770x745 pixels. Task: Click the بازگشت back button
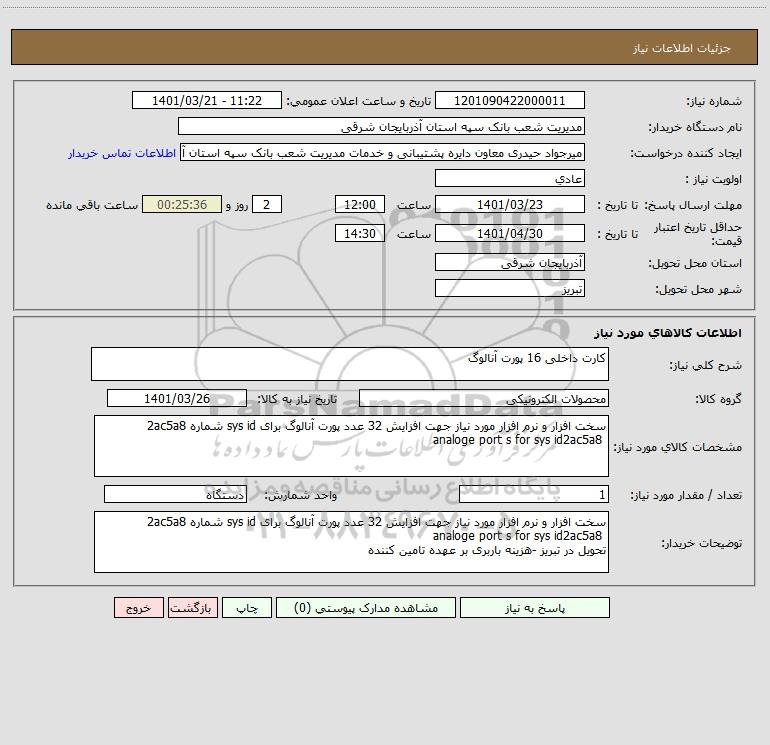pos(192,607)
